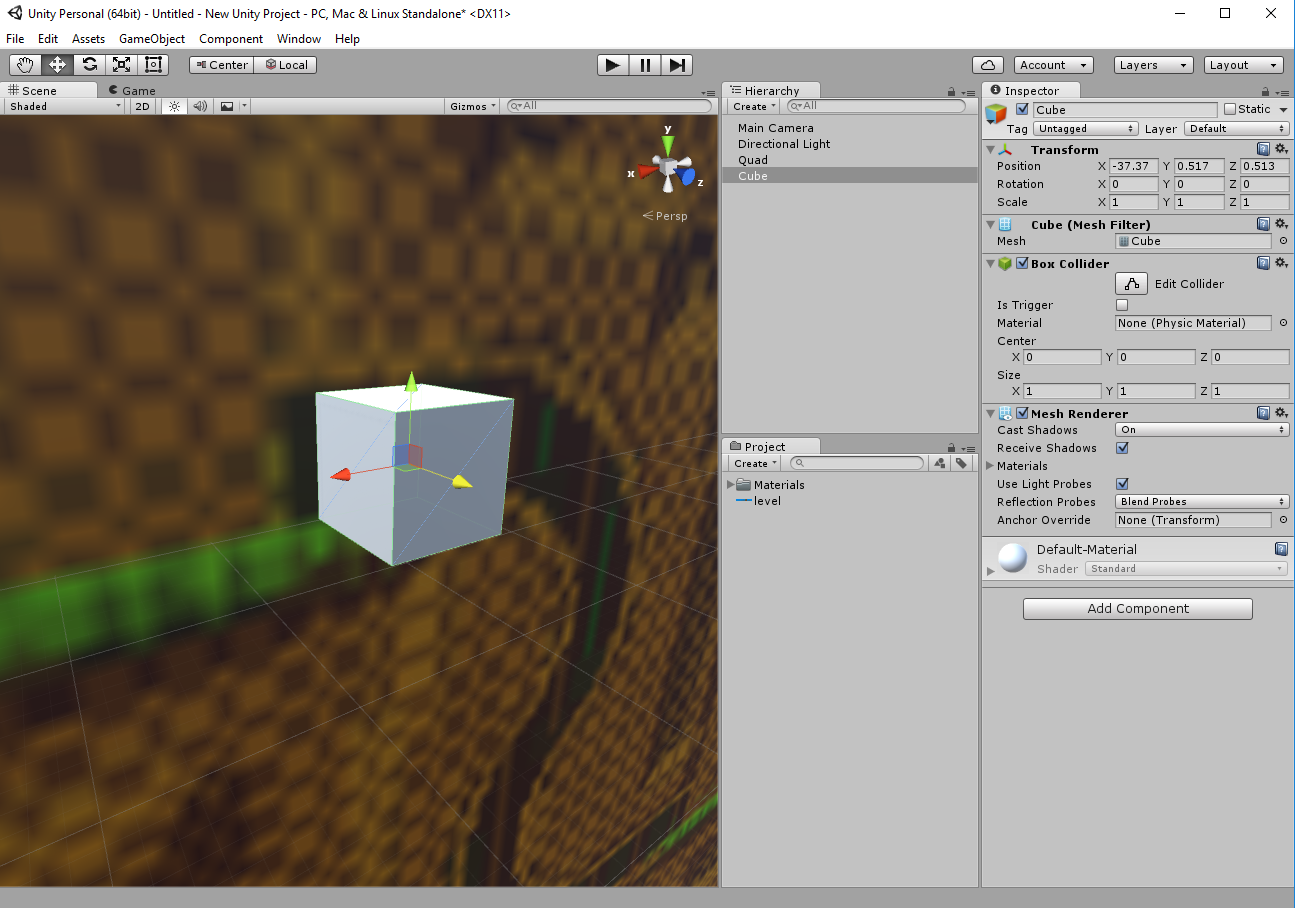Open the GameObject menu
The height and width of the screenshot is (908, 1295).
pyautogui.click(x=152, y=39)
